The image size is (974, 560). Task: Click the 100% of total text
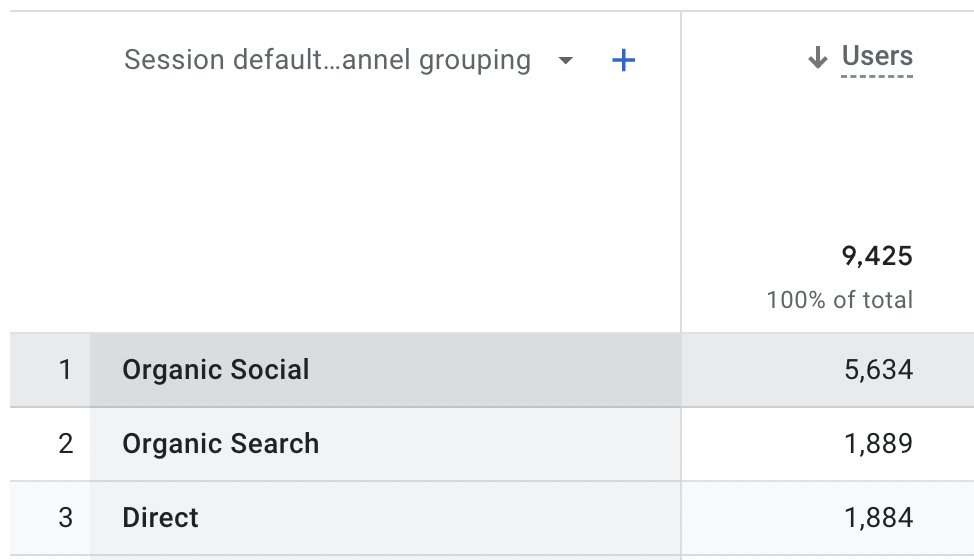[x=839, y=300]
